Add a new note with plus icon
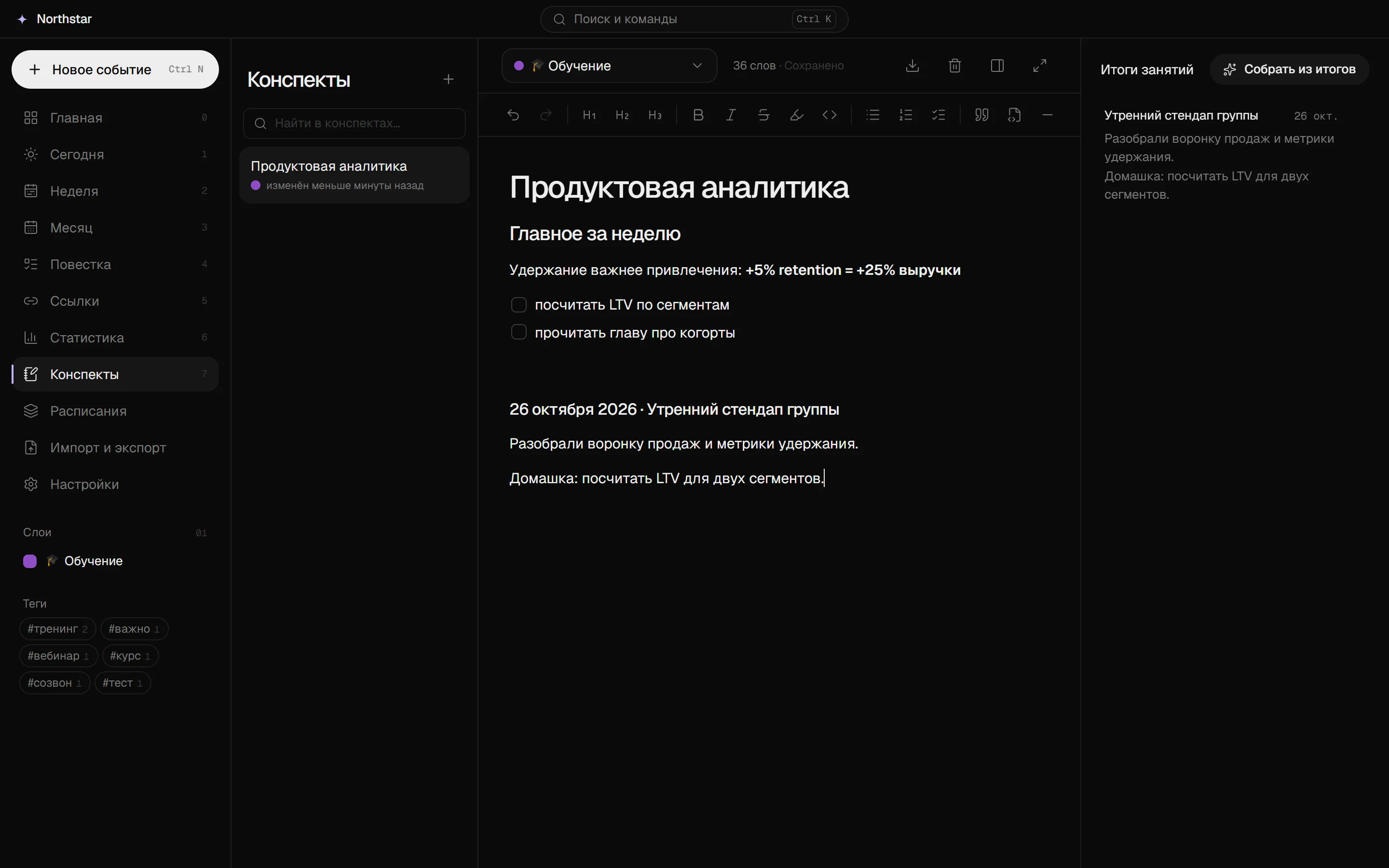The width and height of the screenshot is (1389, 868). 448,79
